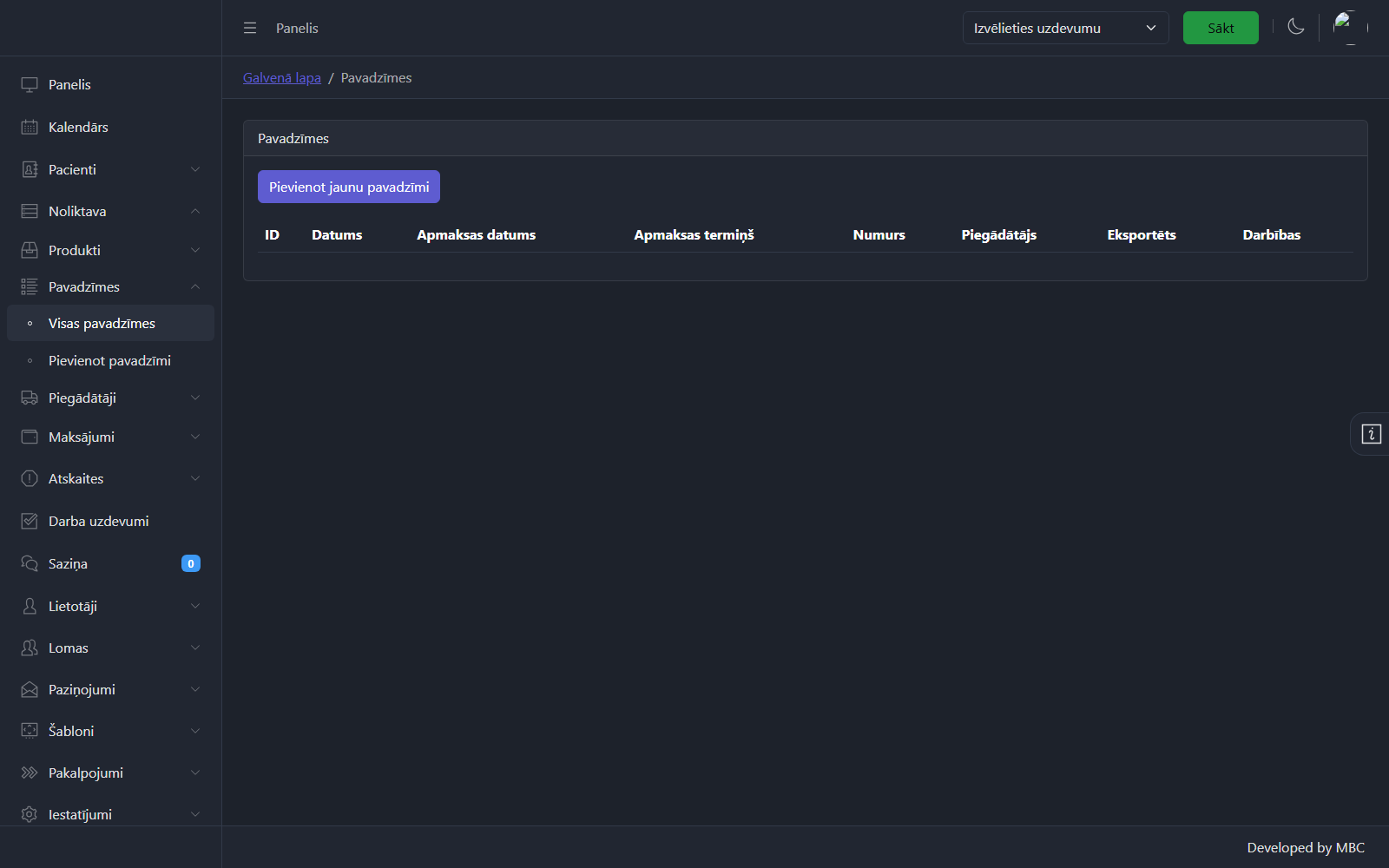Click the Saziņa chat bubbles icon
The image size is (1389, 868).
tap(30, 563)
